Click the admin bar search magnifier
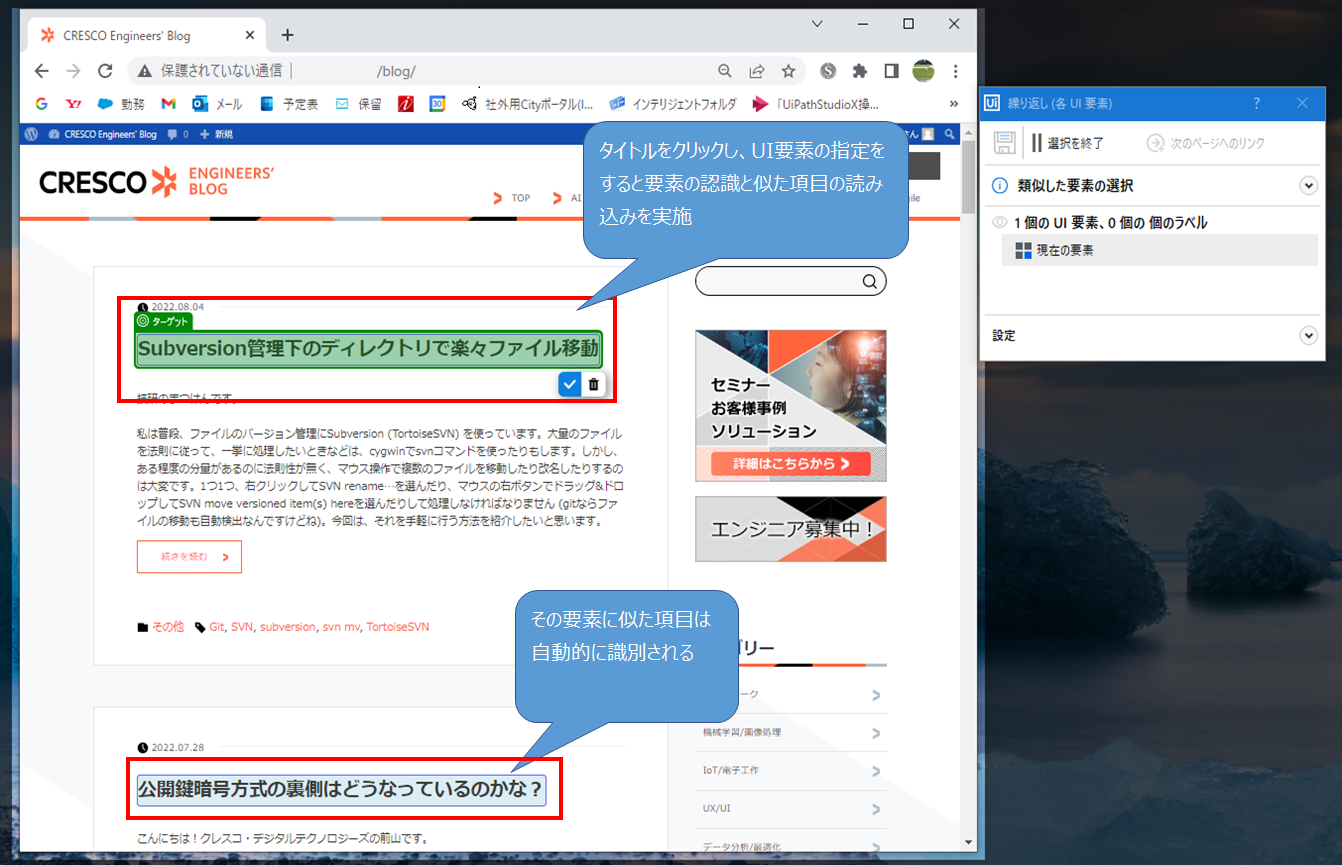Image resolution: width=1342 pixels, height=865 pixels. [948, 134]
